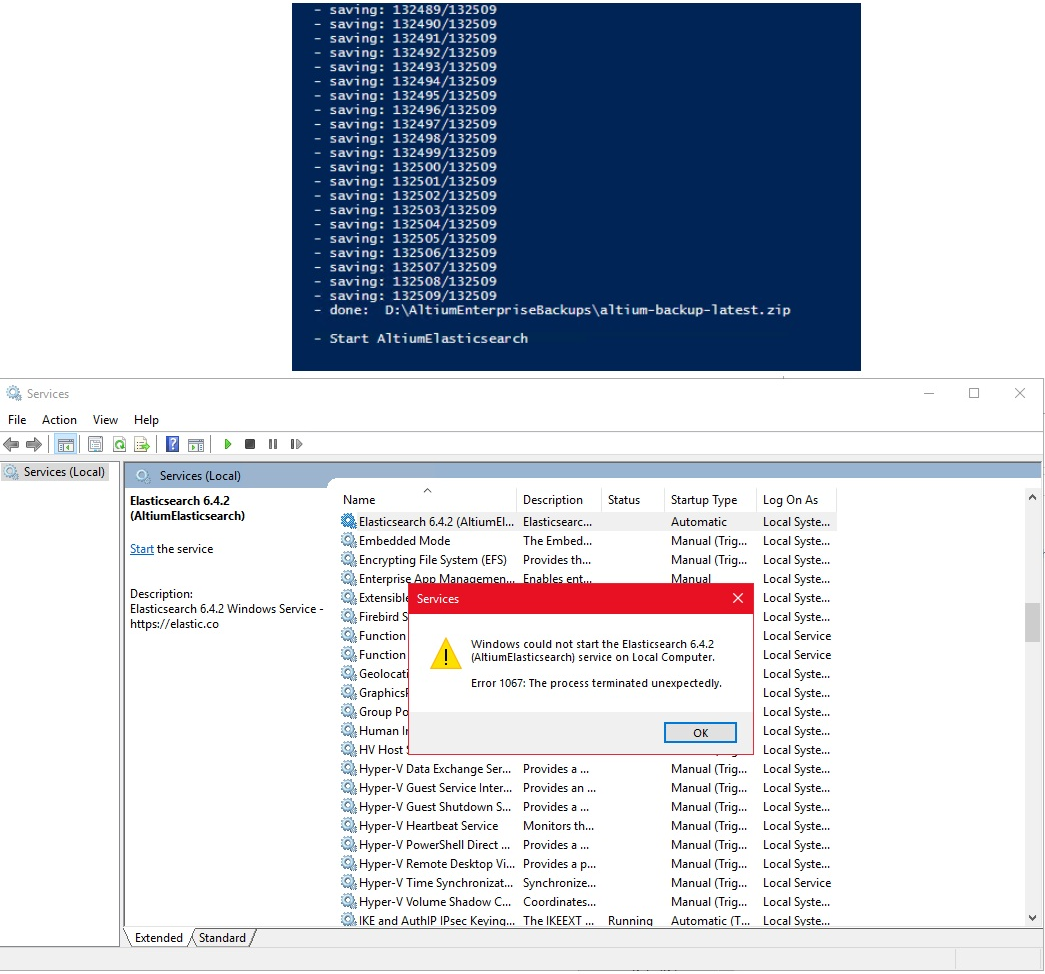Viewport: 1045px width, 974px height.
Task: Open the Help menu
Action: [x=146, y=420]
